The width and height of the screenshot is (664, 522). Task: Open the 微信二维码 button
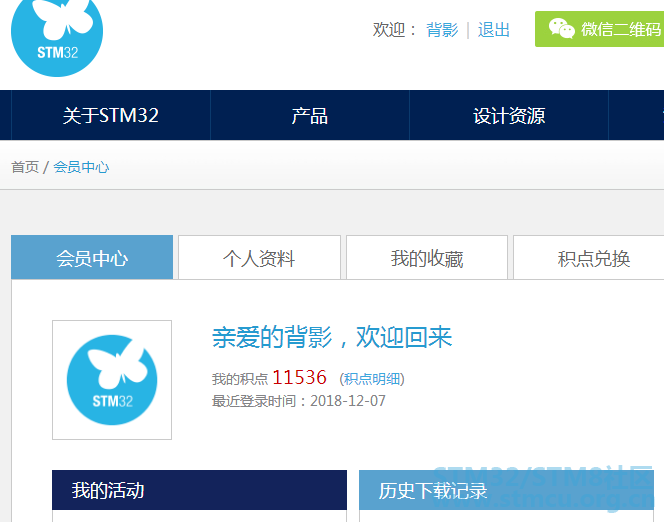pyautogui.click(x=599, y=29)
